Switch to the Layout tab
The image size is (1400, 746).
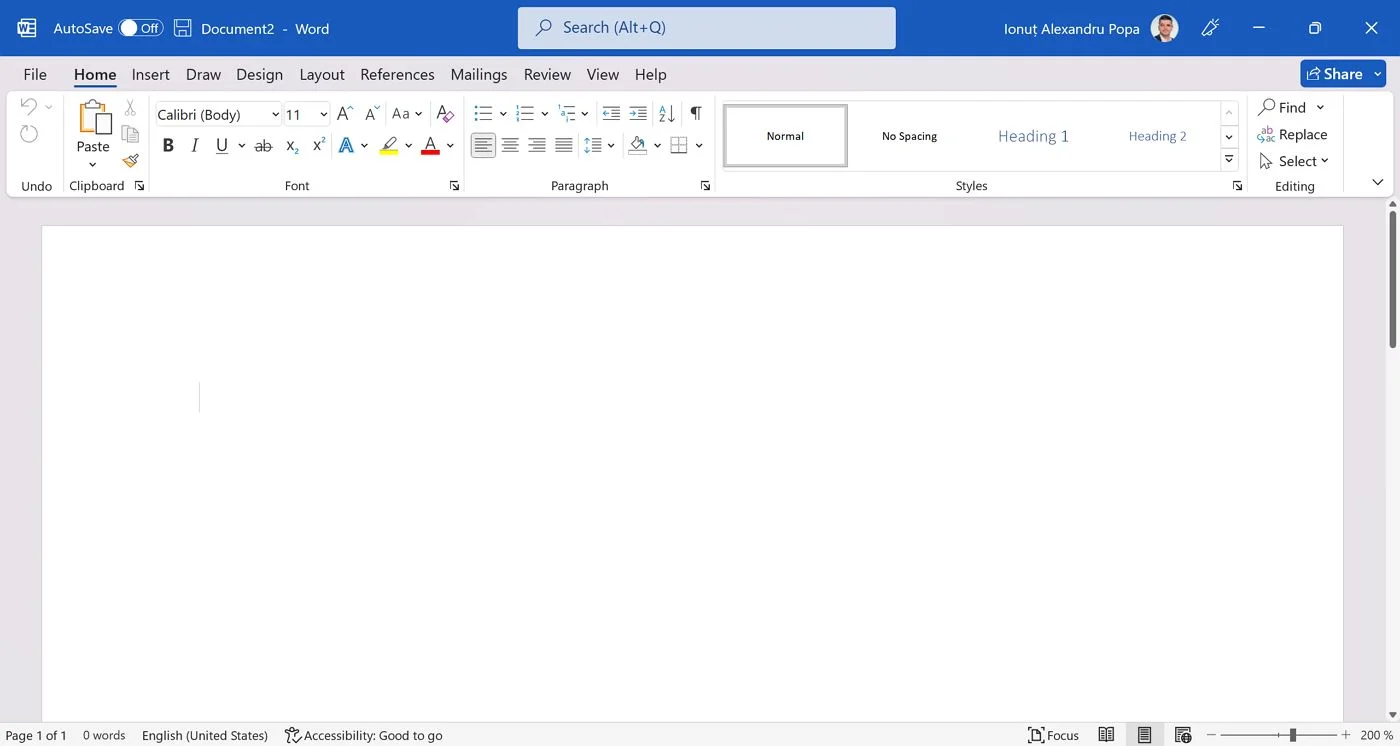(322, 74)
